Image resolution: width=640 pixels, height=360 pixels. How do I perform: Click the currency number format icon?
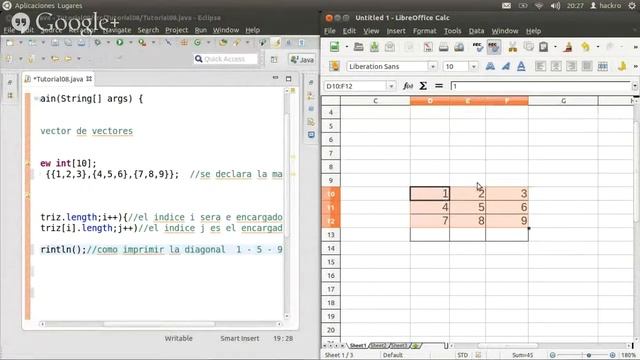point(622,66)
